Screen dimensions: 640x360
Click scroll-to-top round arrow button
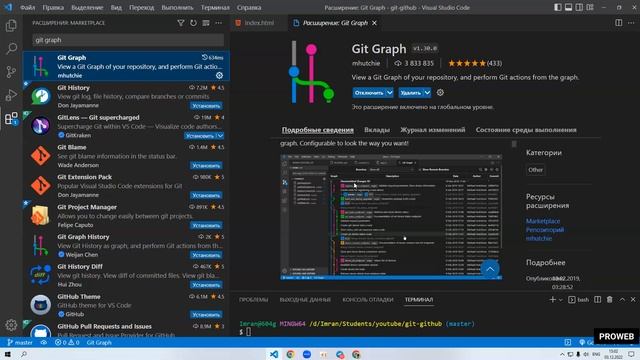490,269
